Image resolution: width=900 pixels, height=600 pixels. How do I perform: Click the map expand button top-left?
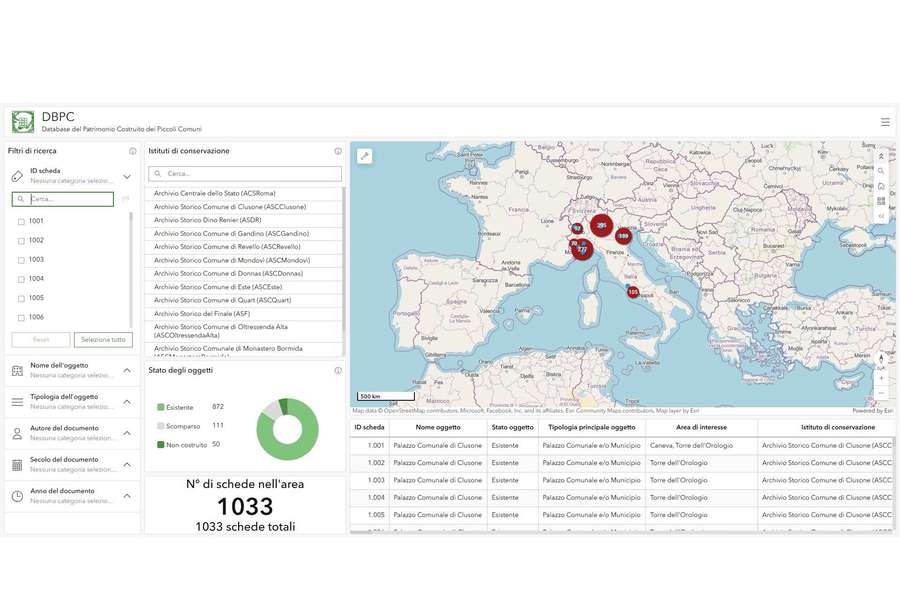click(364, 156)
